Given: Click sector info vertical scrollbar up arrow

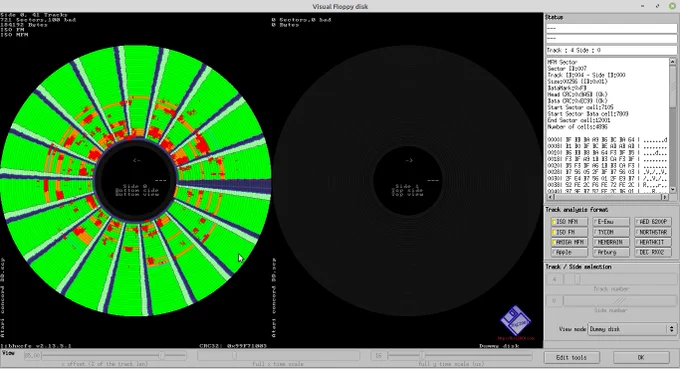Looking at the screenshot, I should tap(673, 62).
